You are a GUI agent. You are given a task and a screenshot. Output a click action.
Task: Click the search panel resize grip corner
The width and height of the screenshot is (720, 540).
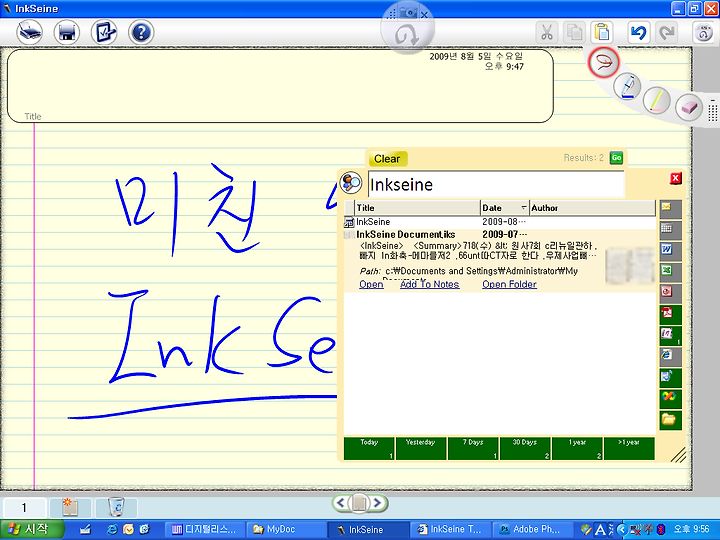(678, 454)
